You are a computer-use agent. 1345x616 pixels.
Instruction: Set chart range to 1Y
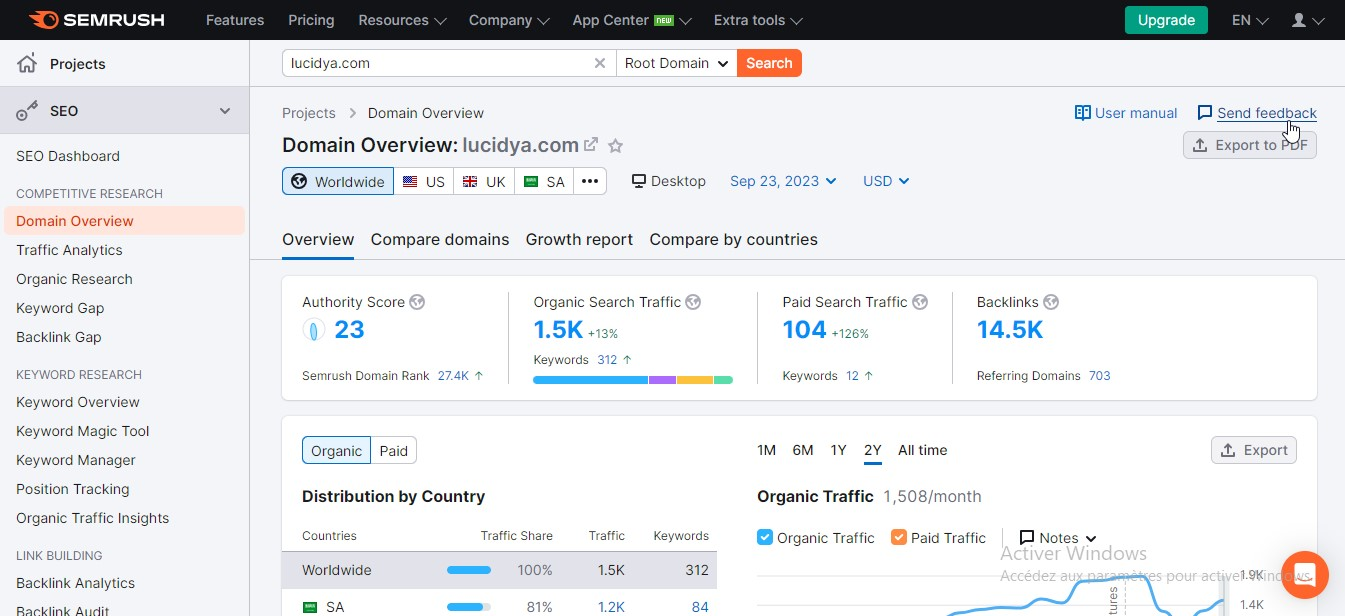(838, 450)
